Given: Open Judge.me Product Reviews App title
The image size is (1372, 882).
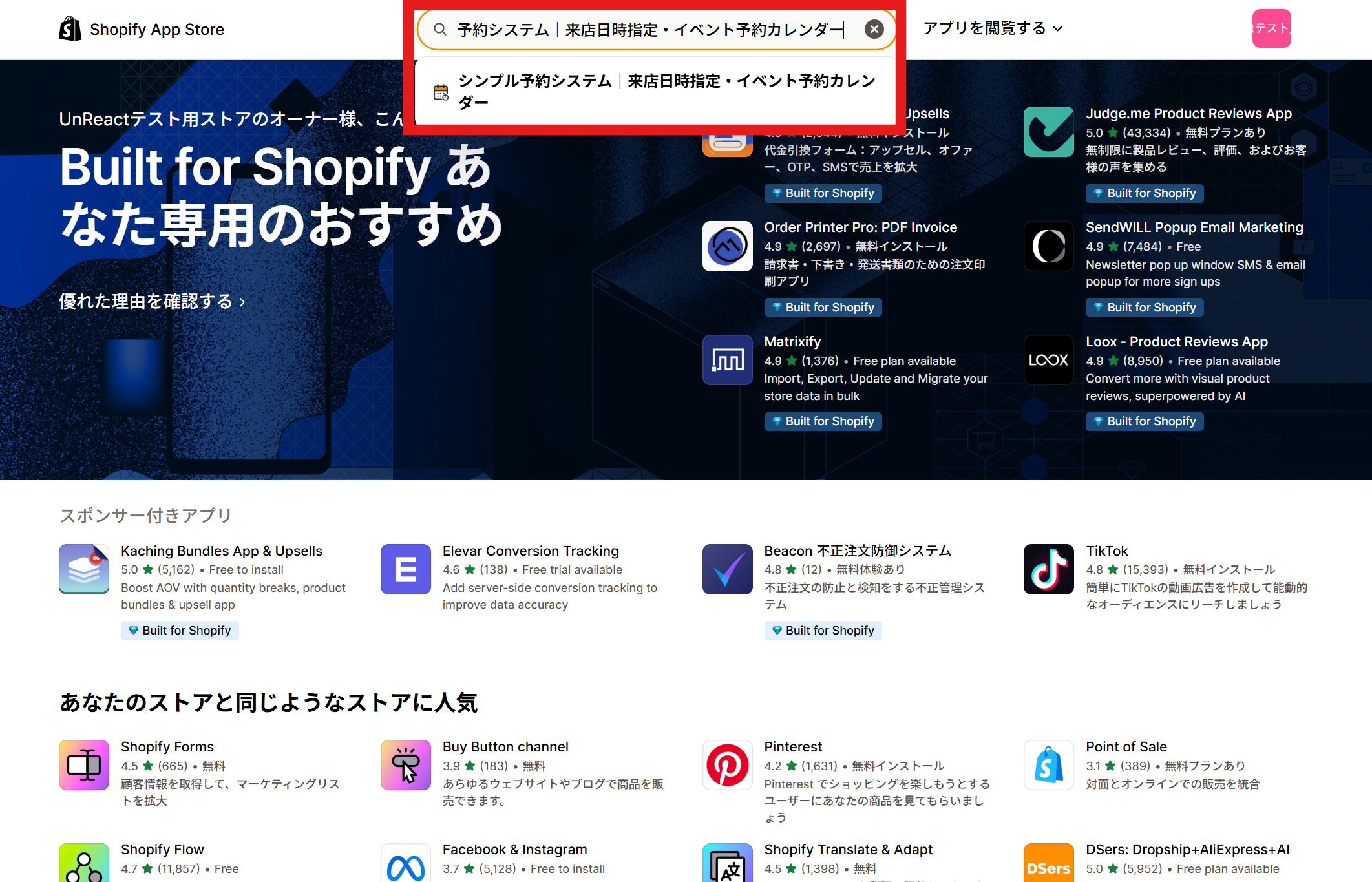Looking at the screenshot, I should [1188, 114].
